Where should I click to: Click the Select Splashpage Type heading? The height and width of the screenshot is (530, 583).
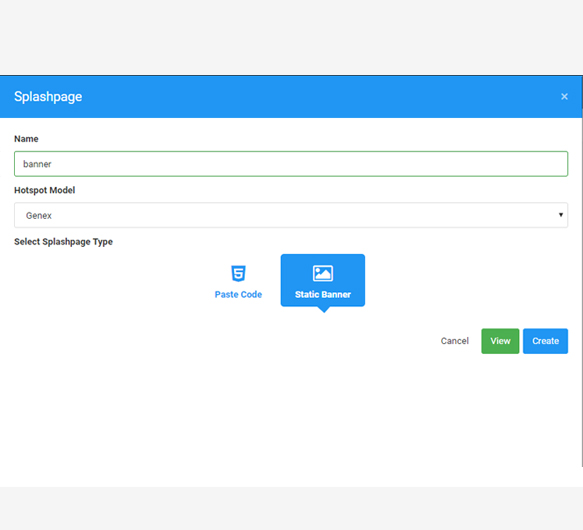pyautogui.click(x=63, y=242)
